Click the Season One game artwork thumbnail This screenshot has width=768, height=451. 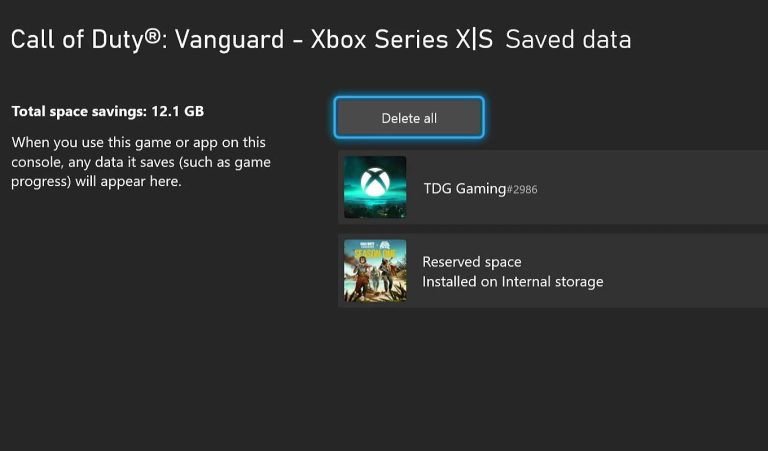[375, 270]
